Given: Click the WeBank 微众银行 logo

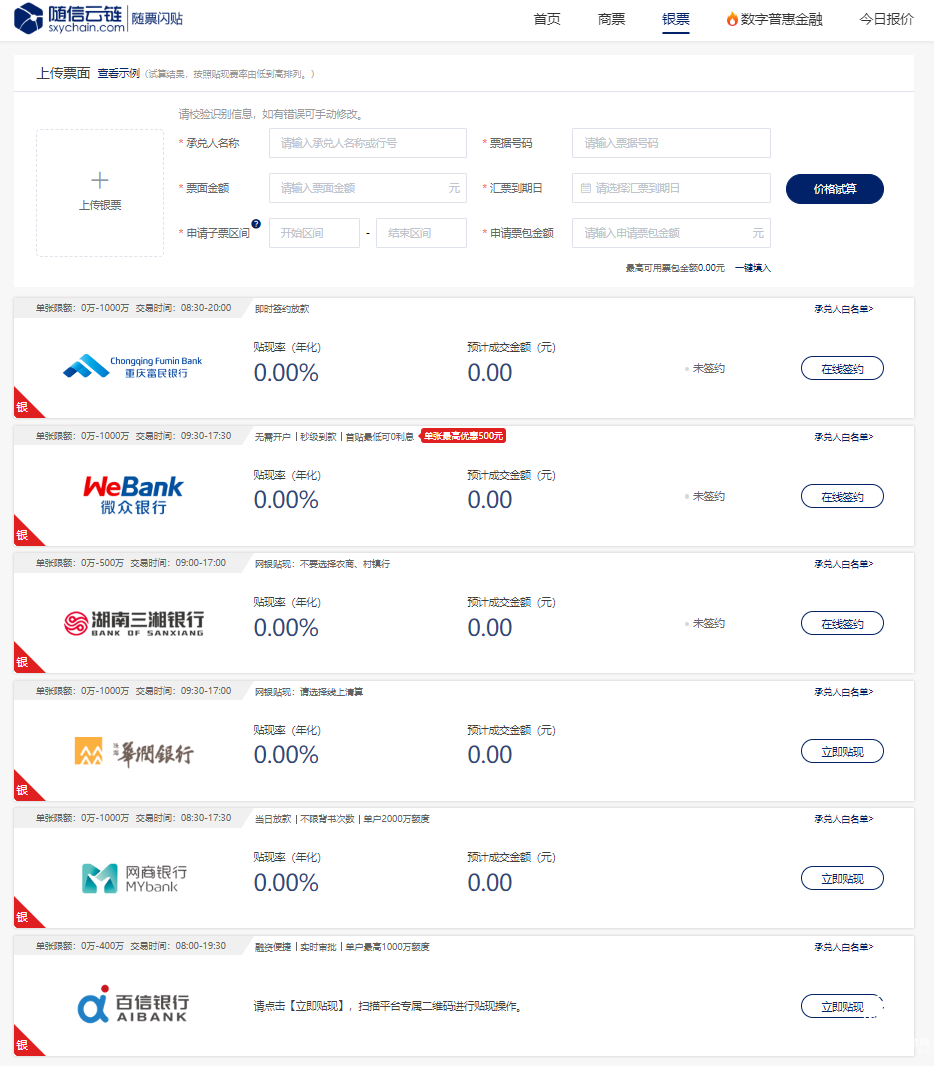Looking at the screenshot, I should 133,495.
